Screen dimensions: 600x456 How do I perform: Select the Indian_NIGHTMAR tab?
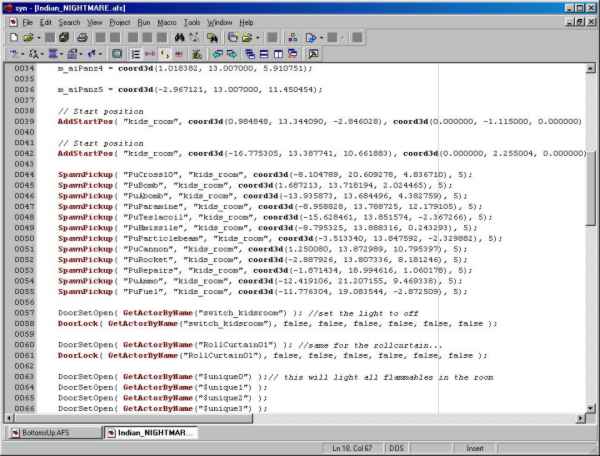click(x=151, y=433)
